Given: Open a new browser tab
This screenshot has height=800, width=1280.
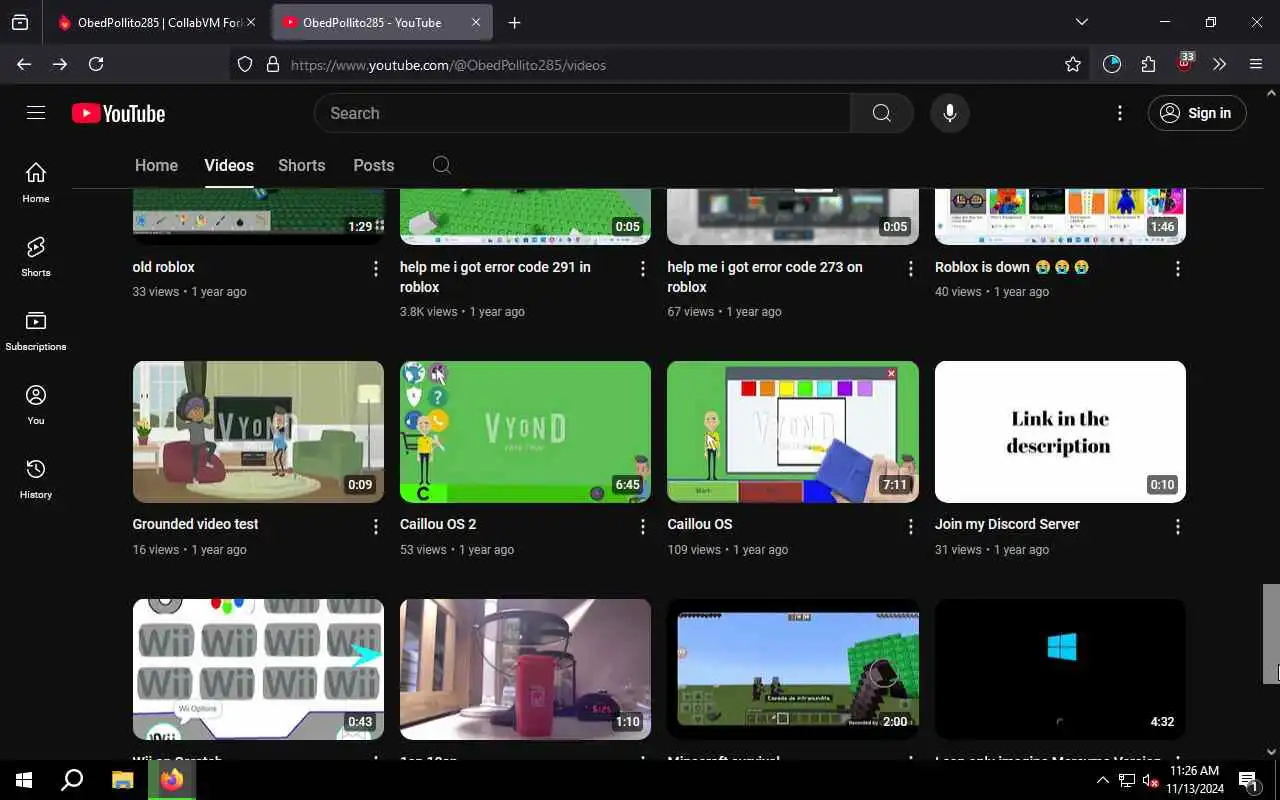Looking at the screenshot, I should (x=514, y=22).
